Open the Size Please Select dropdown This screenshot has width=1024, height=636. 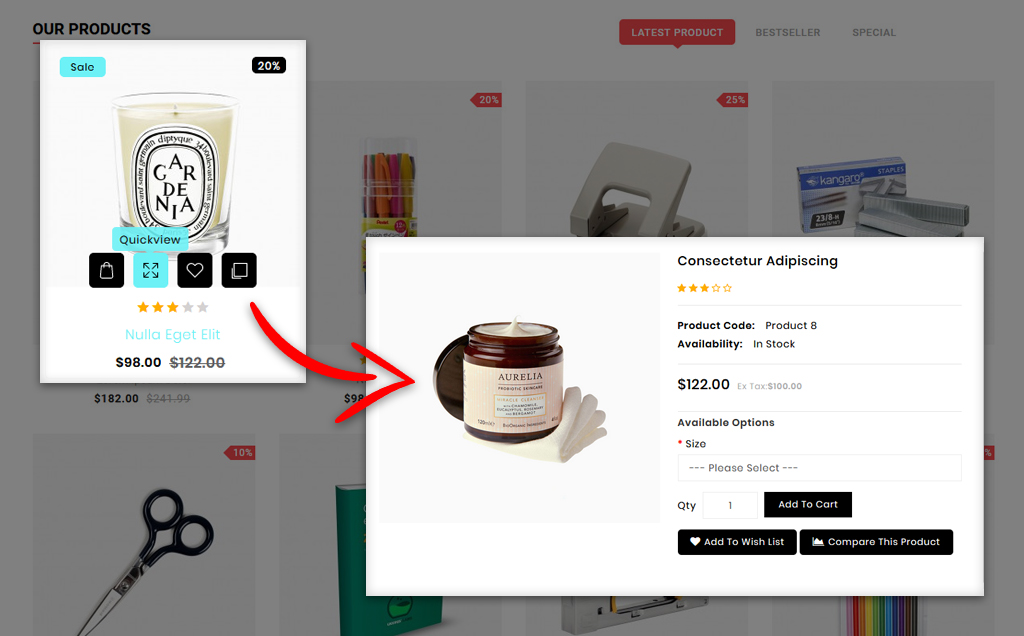click(x=820, y=468)
